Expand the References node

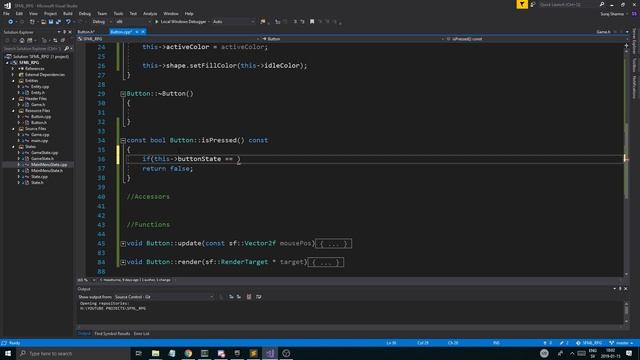coord(13,69)
